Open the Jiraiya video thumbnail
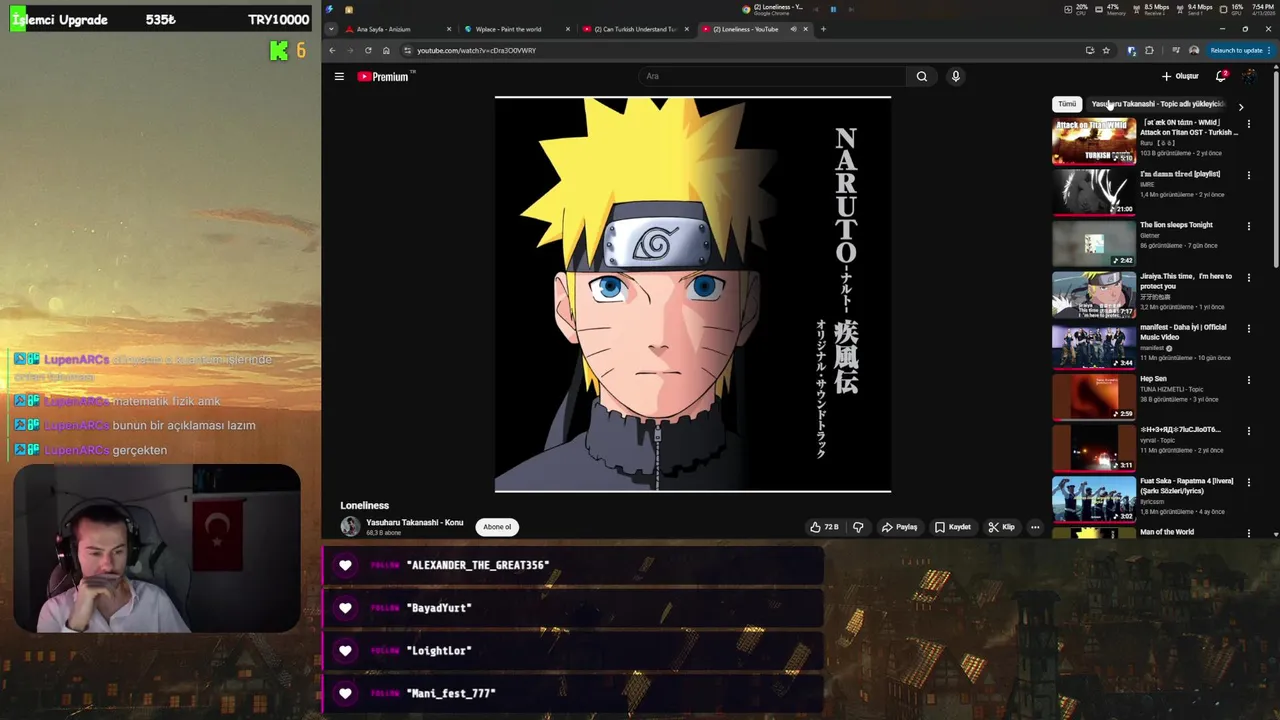Screen dimensions: 1280x720 tap(1094, 294)
